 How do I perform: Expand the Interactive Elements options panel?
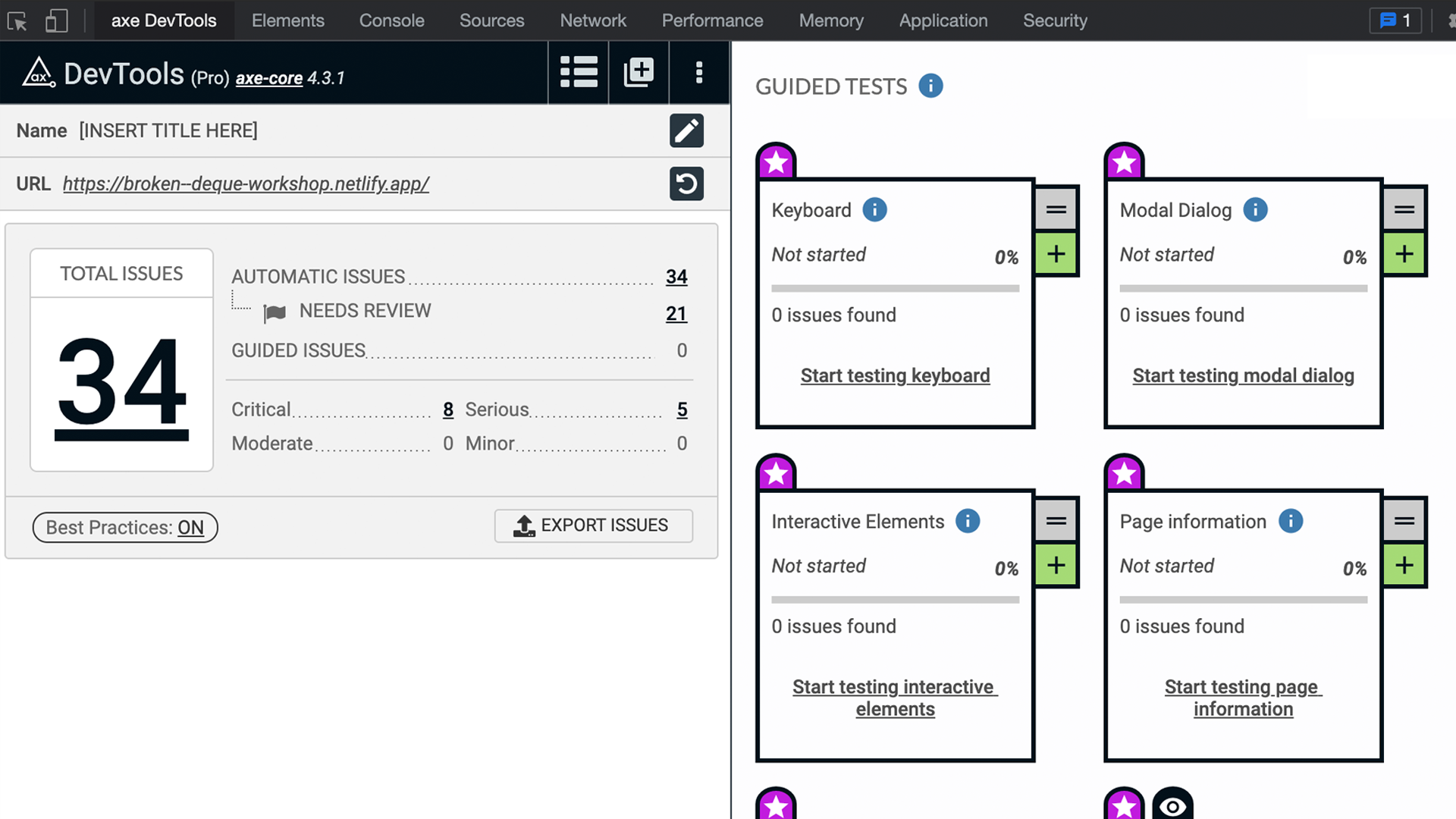click(1056, 520)
